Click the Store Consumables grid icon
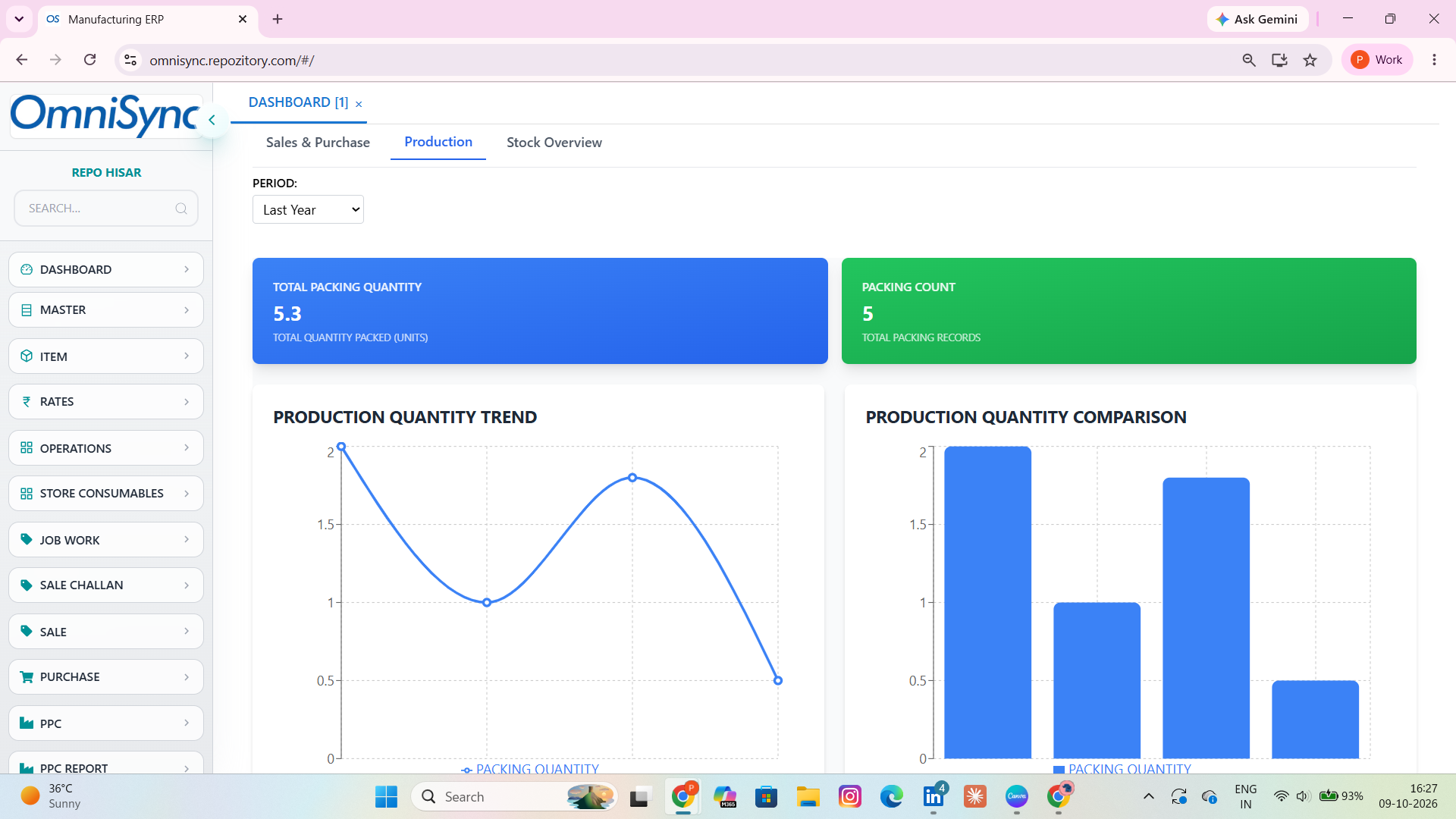Image resolution: width=1456 pixels, height=819 pixels. click(x=27, y=494)
